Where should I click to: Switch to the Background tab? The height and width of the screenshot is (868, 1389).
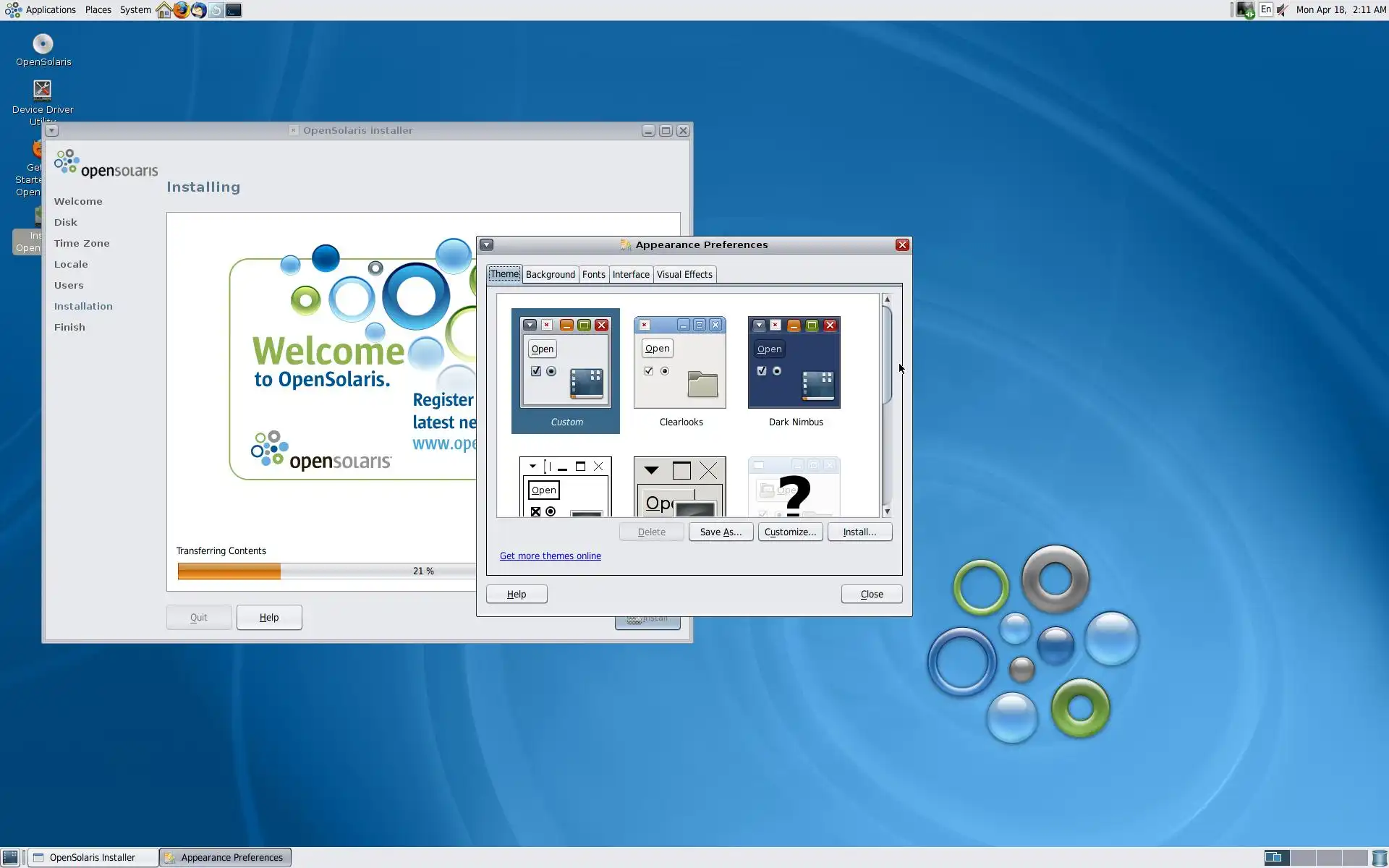[550, 274]
